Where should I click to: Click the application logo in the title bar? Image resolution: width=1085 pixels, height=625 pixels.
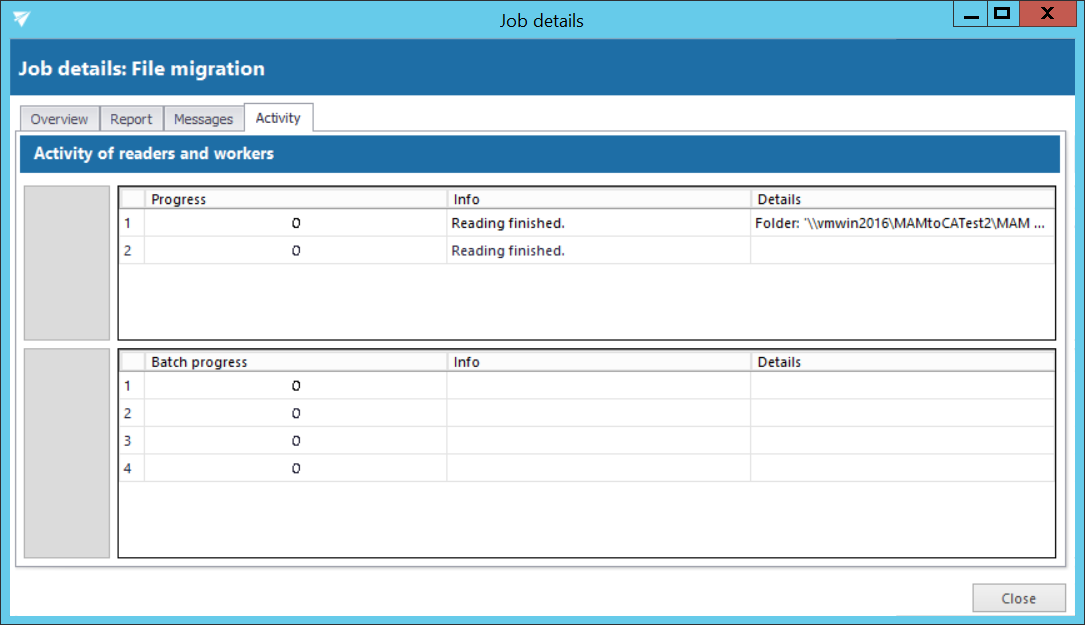coord(22,19)
